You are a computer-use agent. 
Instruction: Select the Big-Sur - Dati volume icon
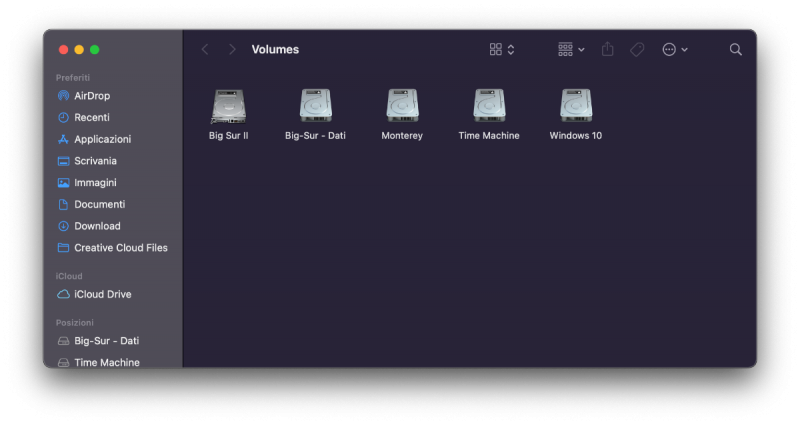click(x=315, y=106)
